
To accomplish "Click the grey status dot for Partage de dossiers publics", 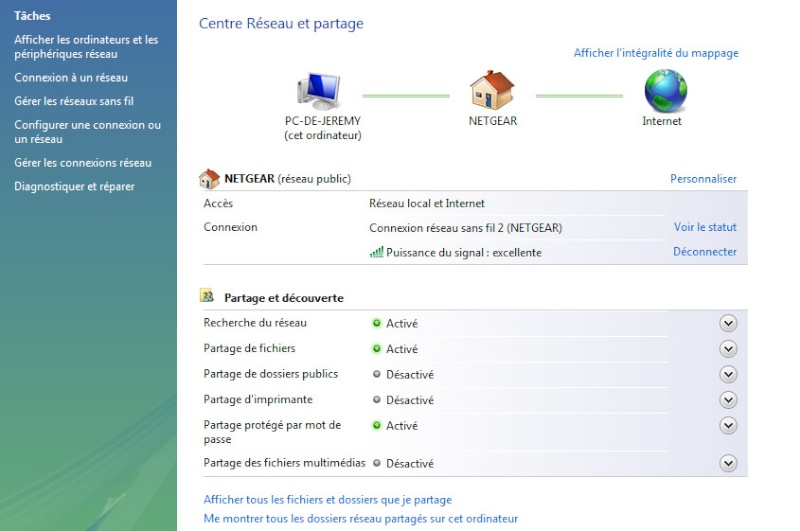I will [x=377, y=374].
